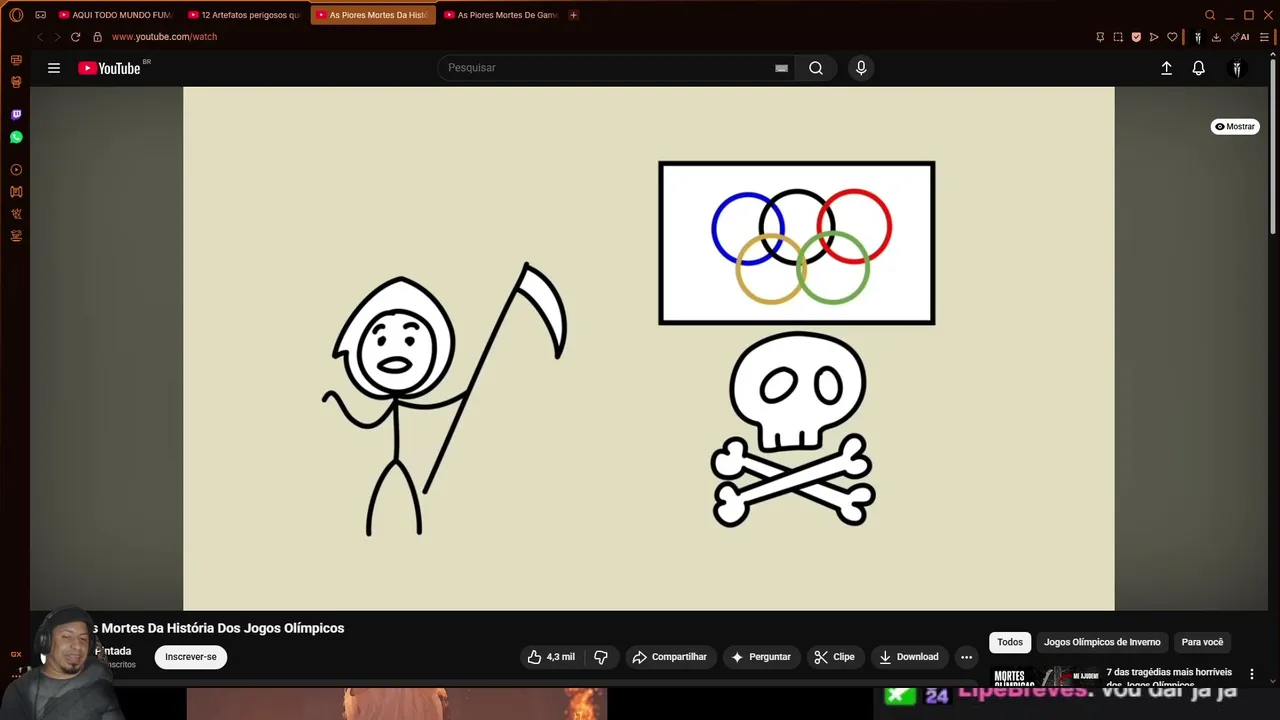Click the pinboard pin icon in toolbar
This screenshot has height=720, width=1280.
coord(1100,37)
